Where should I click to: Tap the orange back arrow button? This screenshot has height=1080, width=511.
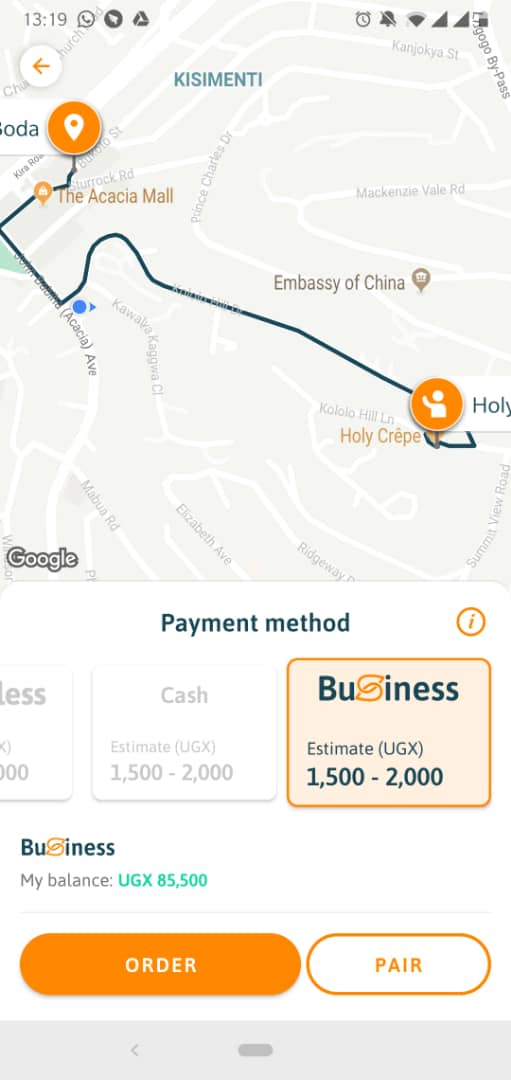tap(41, 66)
